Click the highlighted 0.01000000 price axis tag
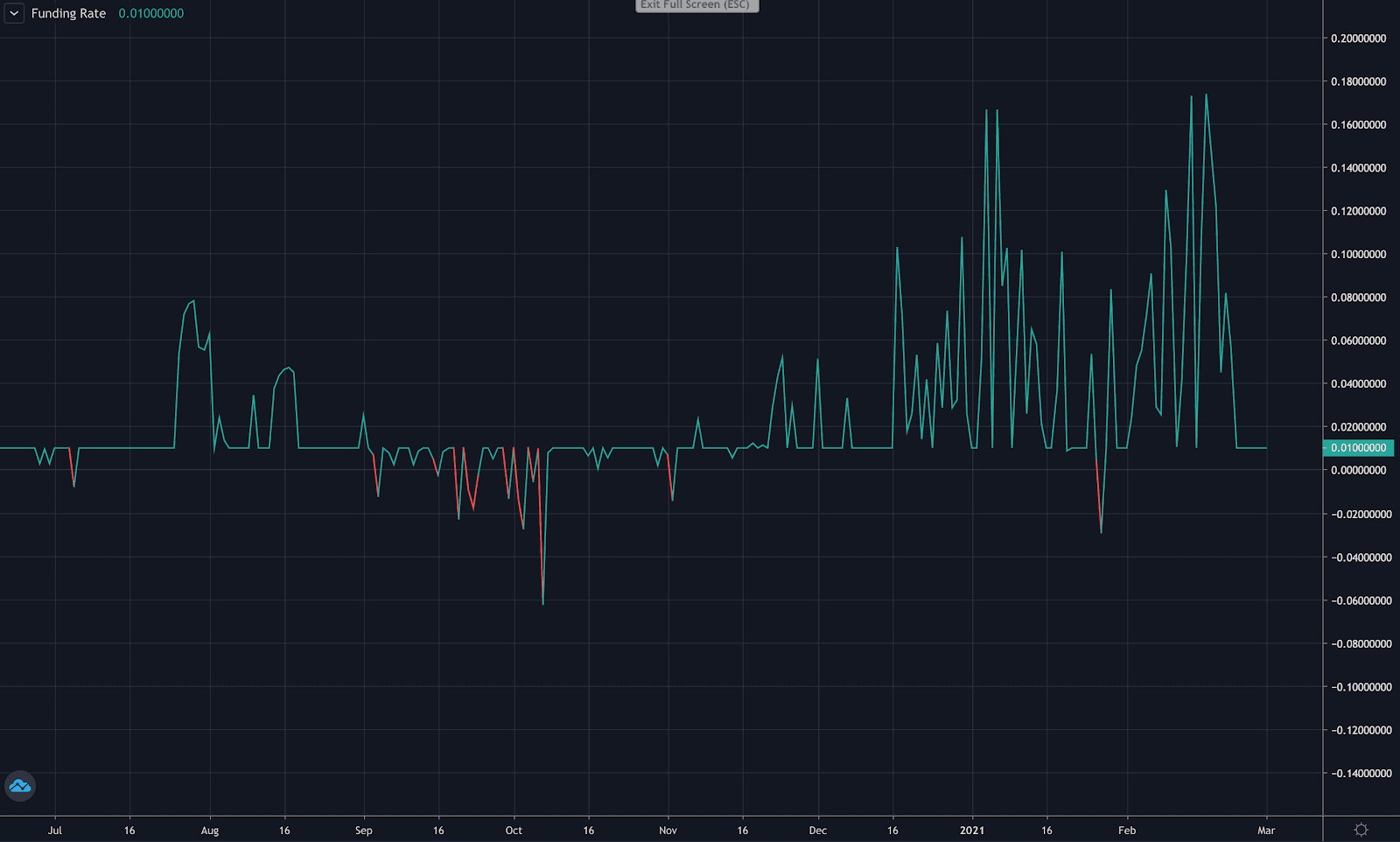This screenshot has height=842, width=1400. point(1358,447)
